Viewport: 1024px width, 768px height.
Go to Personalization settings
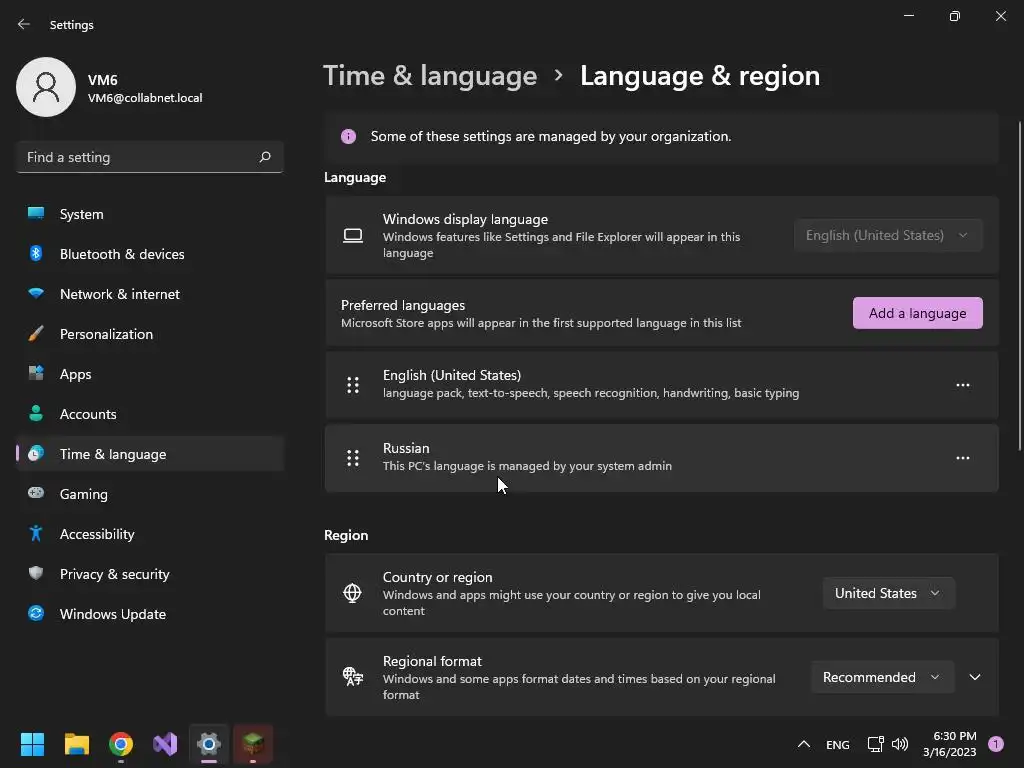[x=150, y=334]
